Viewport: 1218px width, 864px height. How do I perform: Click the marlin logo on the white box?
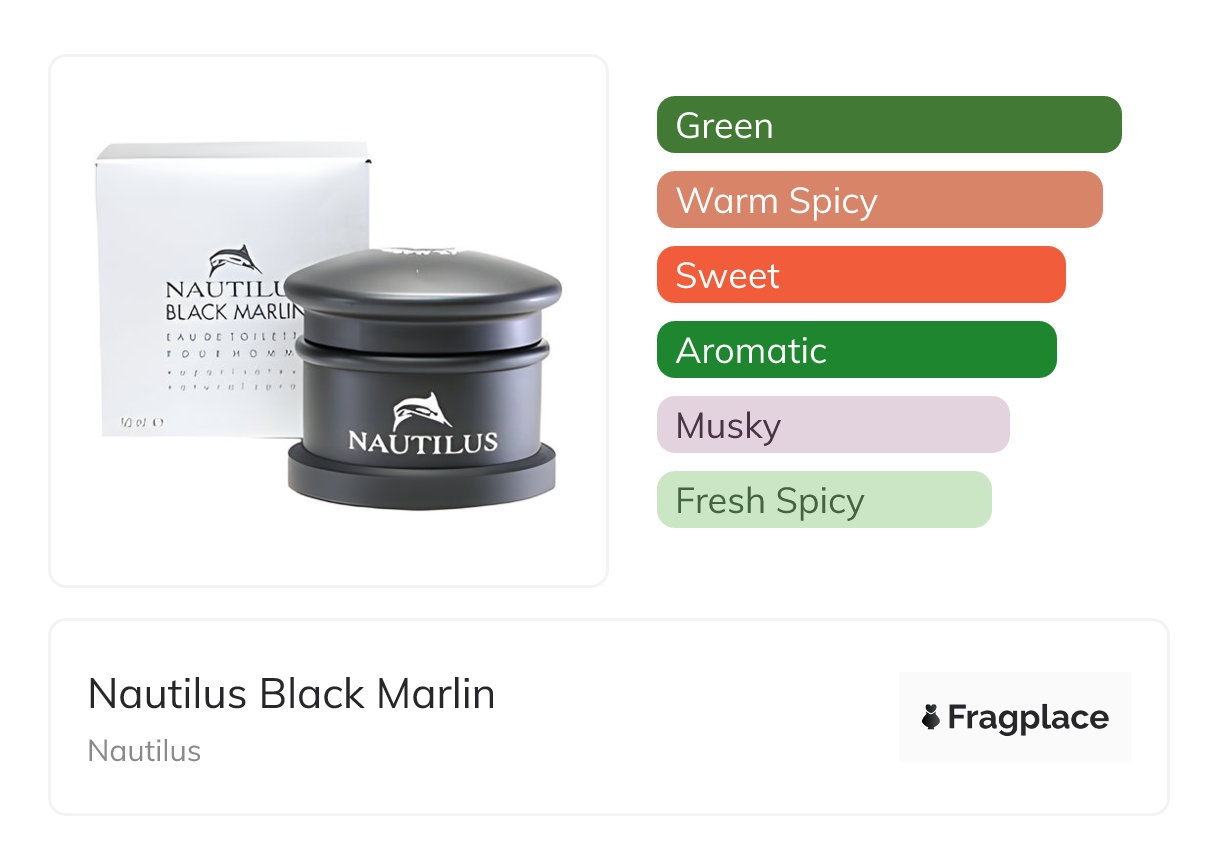235,260
